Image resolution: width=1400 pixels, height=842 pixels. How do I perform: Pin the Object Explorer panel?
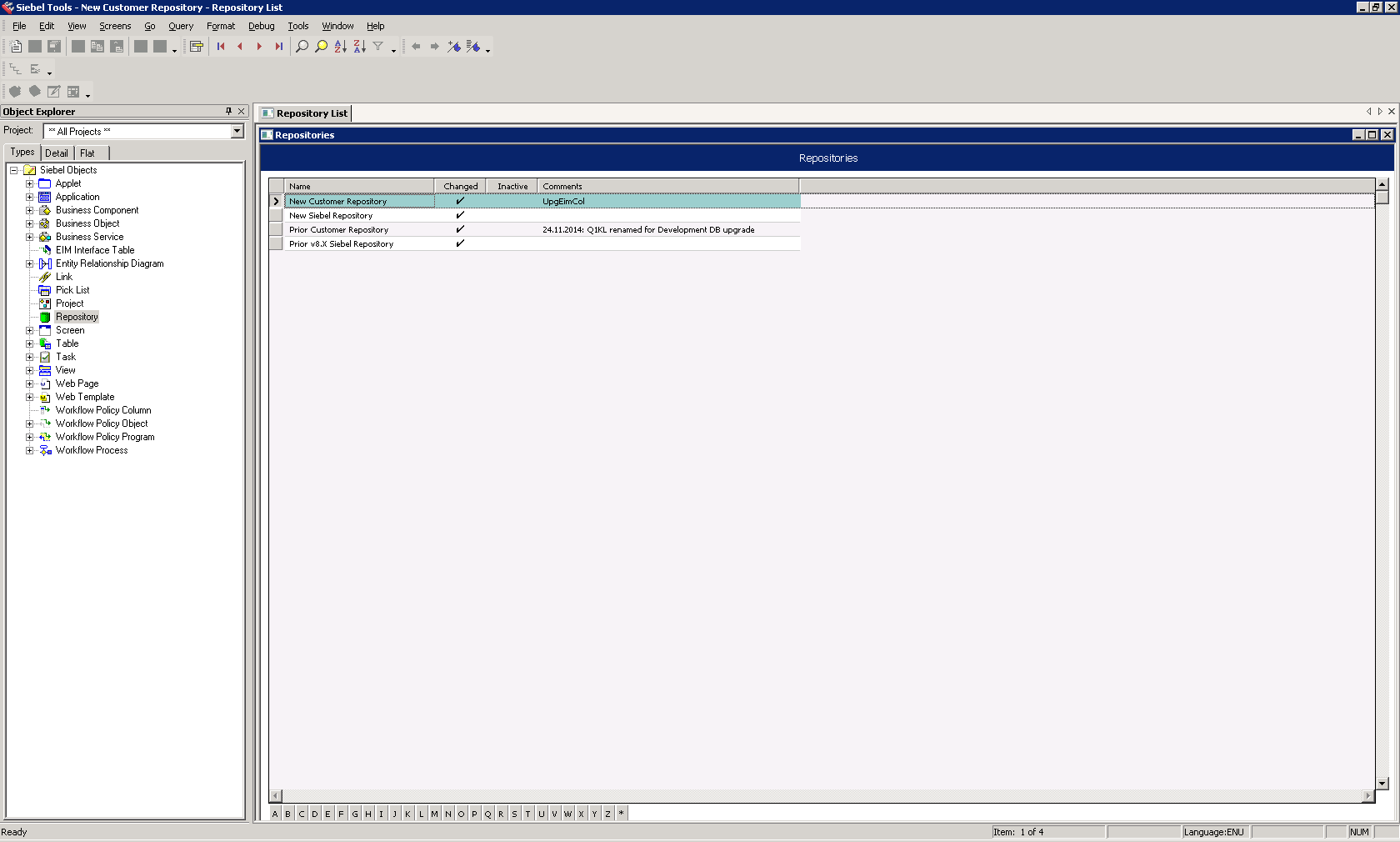228,111
